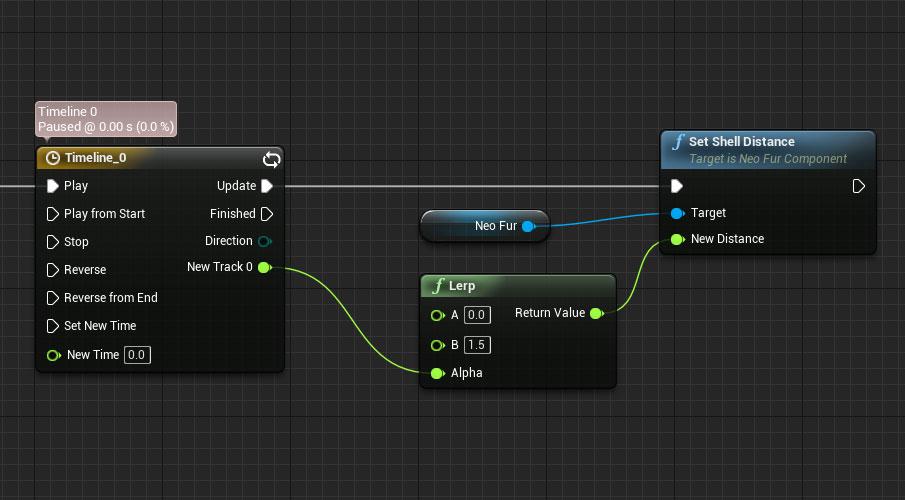Click the Play from Start input pin

tap(53, 214)
